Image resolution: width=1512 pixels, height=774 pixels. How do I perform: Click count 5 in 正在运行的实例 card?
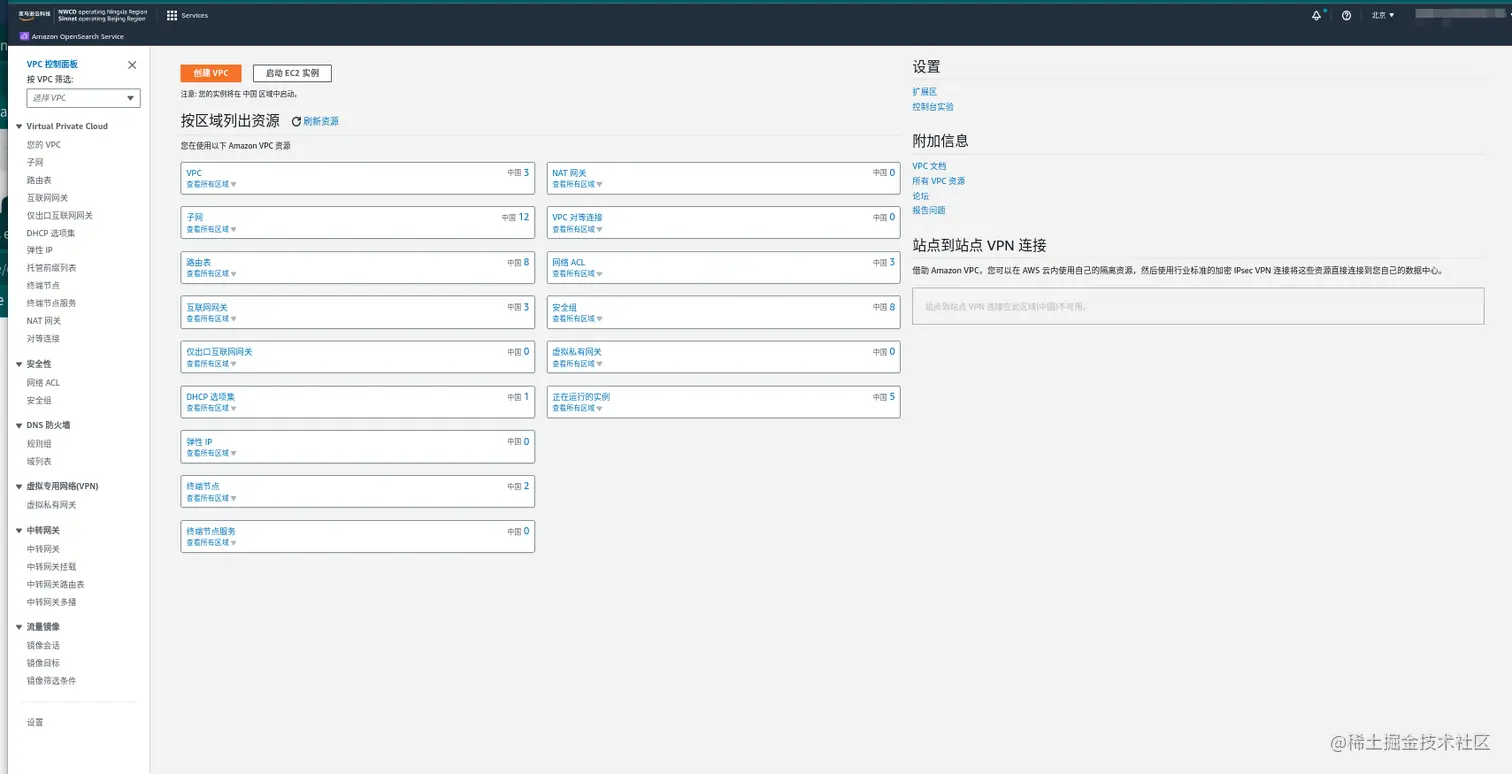coord(892,396)
